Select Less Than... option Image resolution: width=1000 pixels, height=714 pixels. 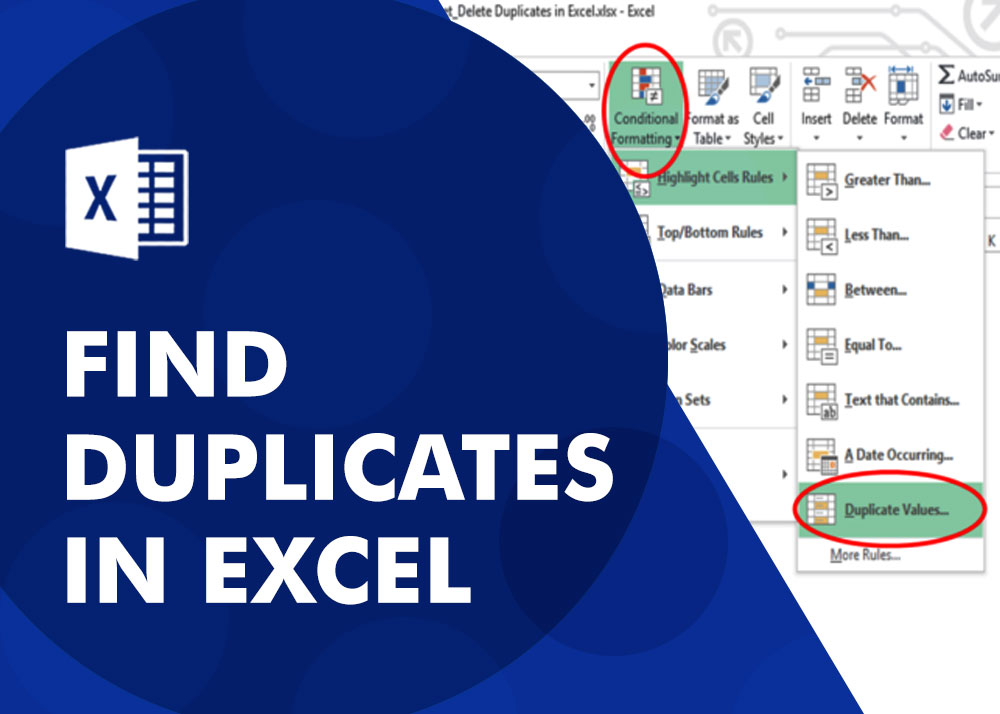tap(890, 236)
